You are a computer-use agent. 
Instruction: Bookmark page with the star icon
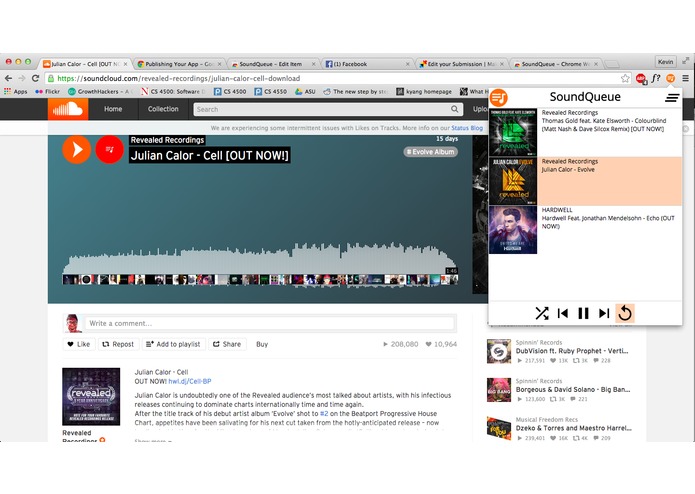(625, 78)
